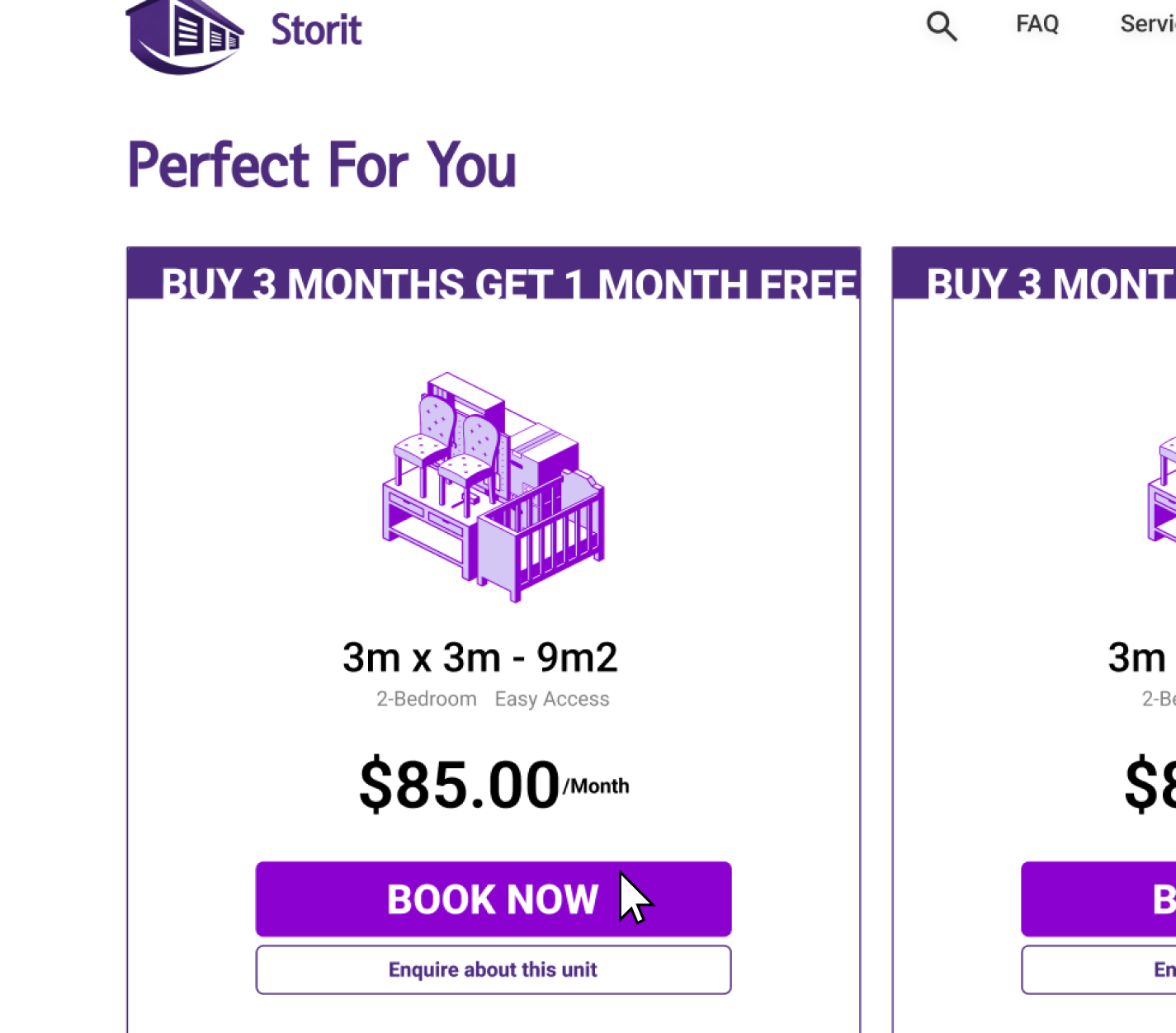
Task: Click BOOK NOW on the 9m2 unit
Action: pyautogui.click(x=493, y=899)
